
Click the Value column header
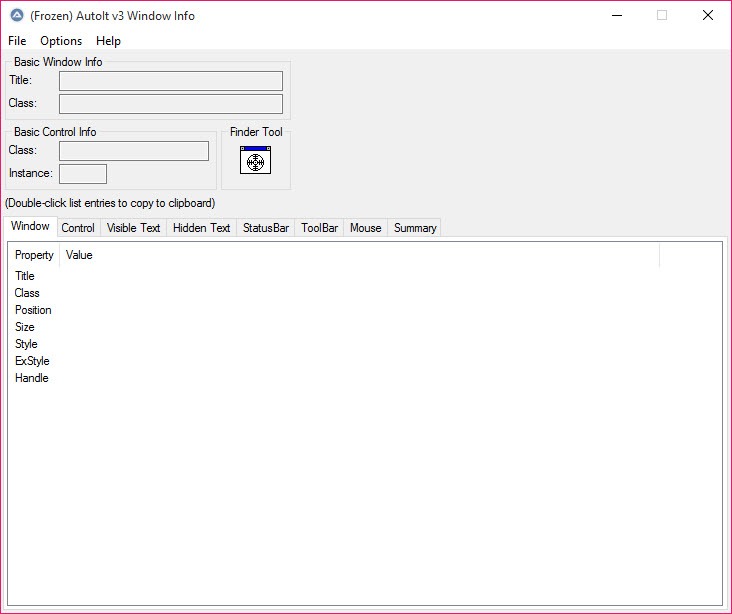[359, 255]
